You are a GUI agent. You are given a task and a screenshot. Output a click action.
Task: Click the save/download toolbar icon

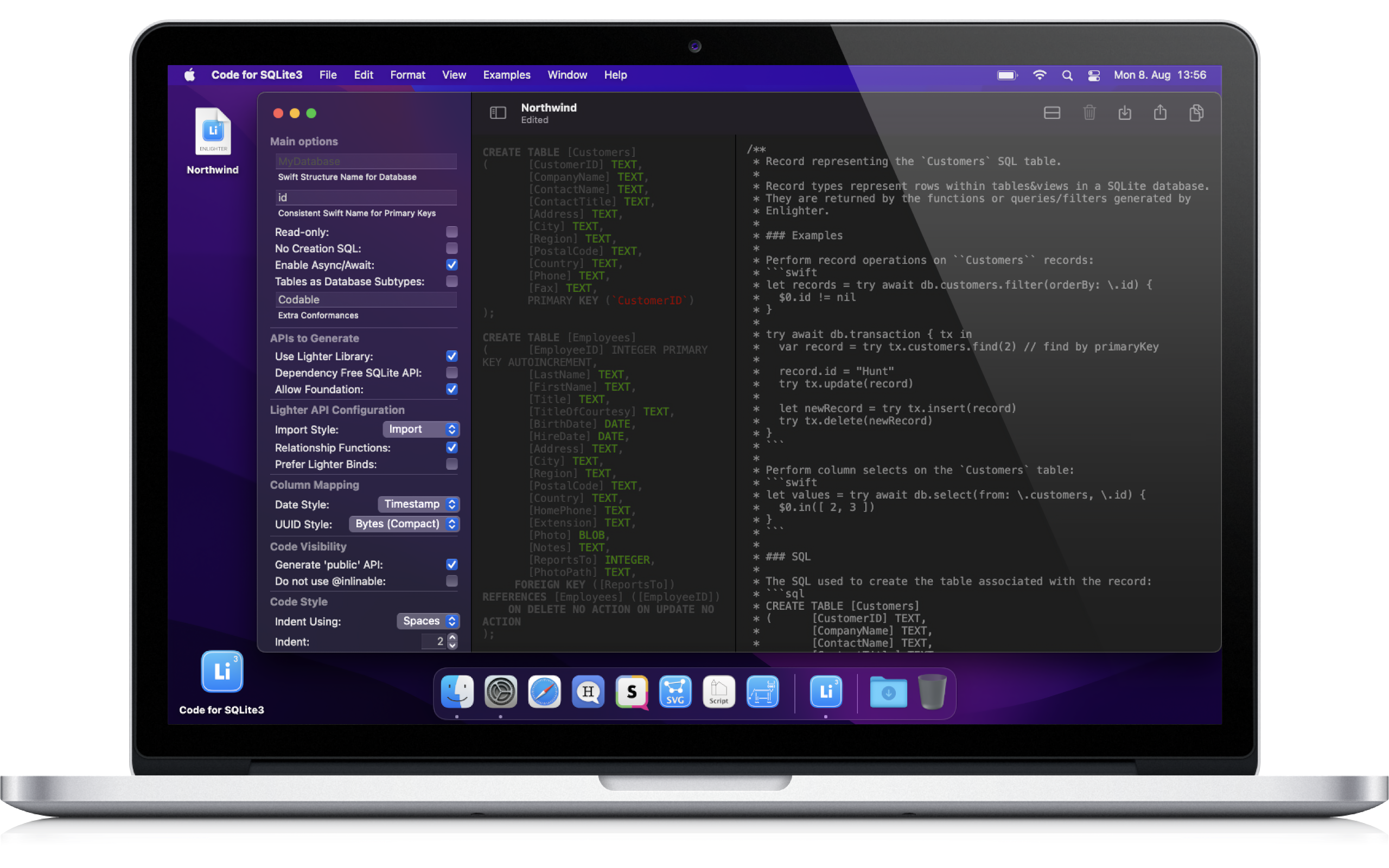click(1124, 112)
